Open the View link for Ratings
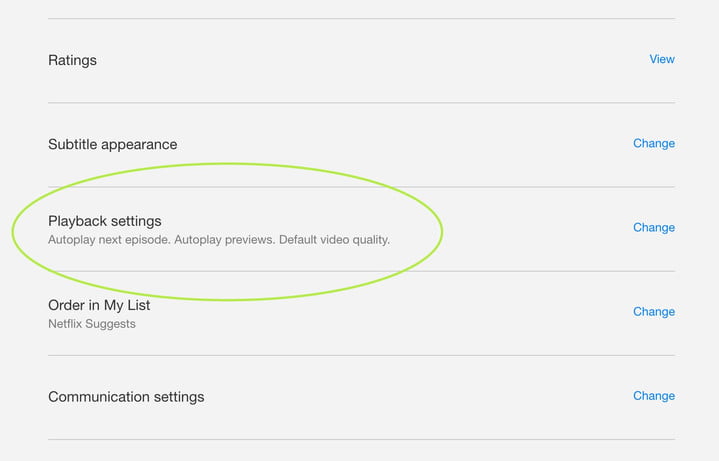This screenshot has width=719, height=461. (661, 59)
